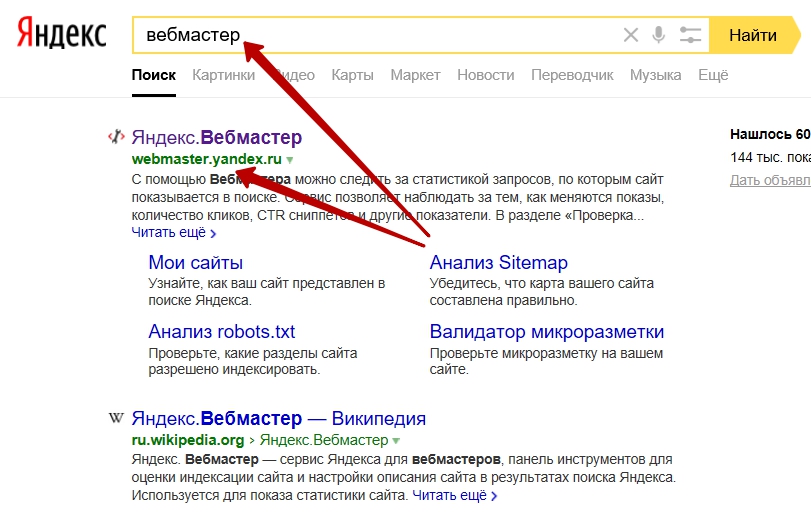Expand the Ещё services menu

[x=713, y=75]
